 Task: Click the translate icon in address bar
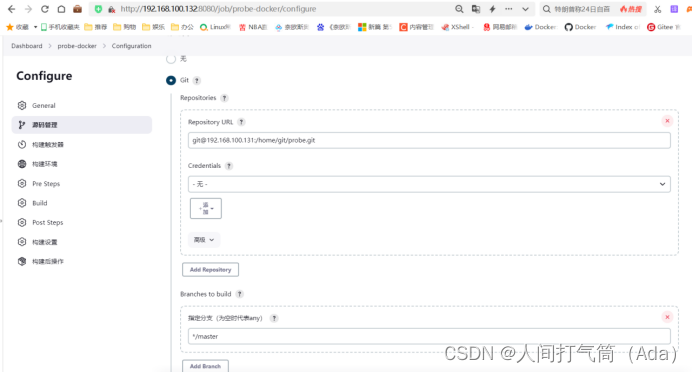476,9
